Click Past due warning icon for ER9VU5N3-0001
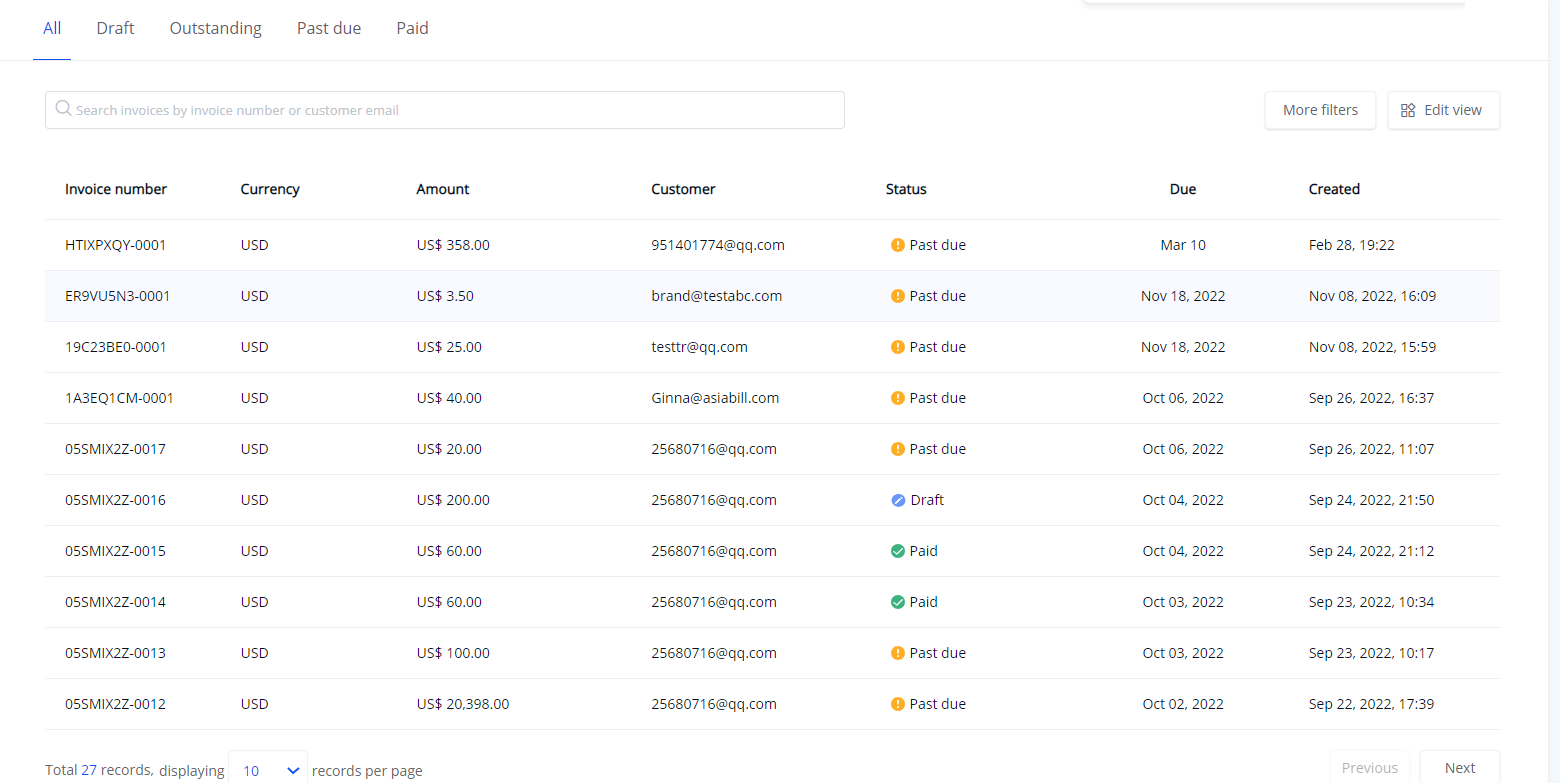Image resolution: width=1560 pixels, height=783 pixels. point(897,296)
